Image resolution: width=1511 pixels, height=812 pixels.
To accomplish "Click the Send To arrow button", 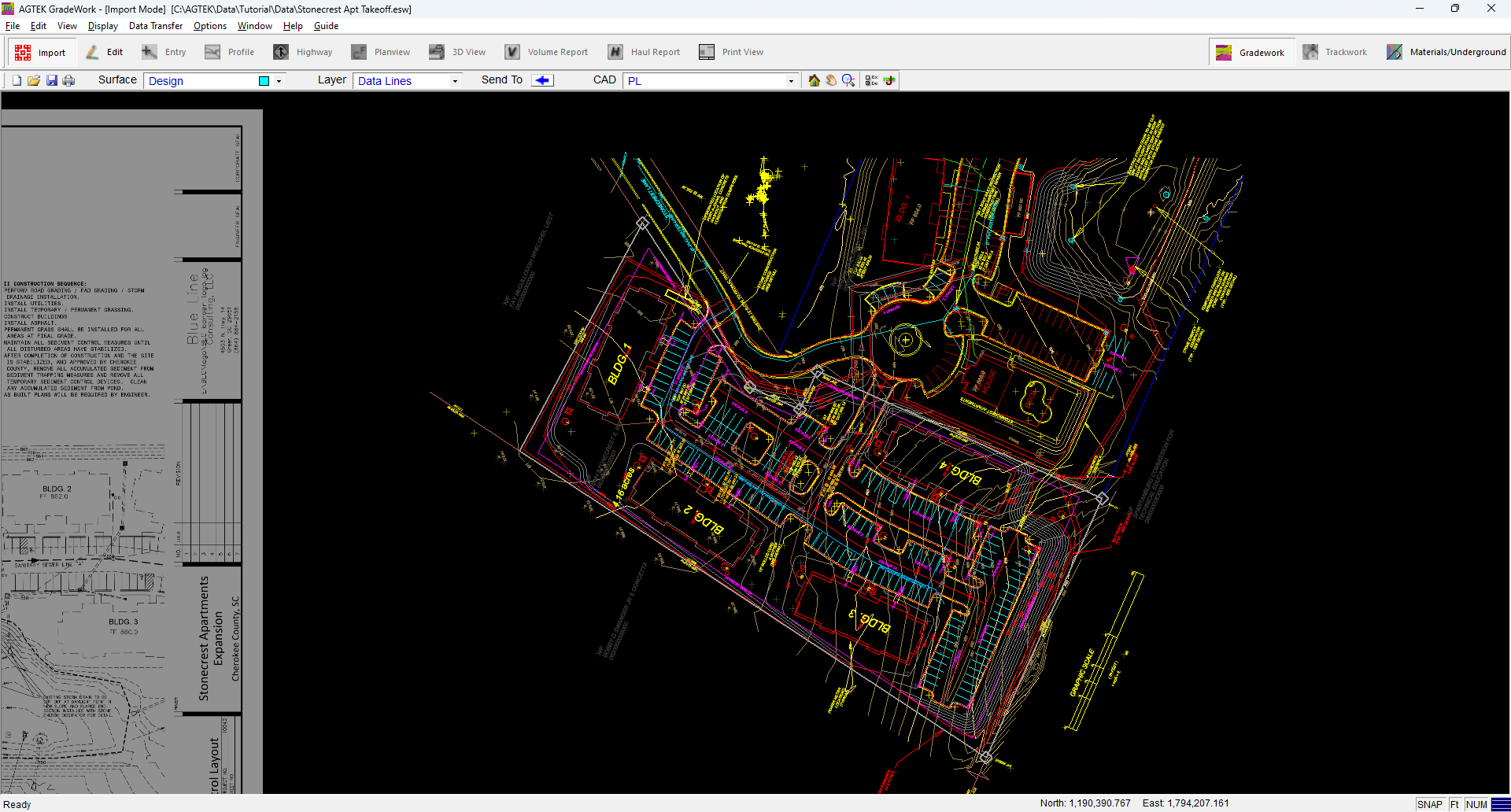I will point(541,79).
